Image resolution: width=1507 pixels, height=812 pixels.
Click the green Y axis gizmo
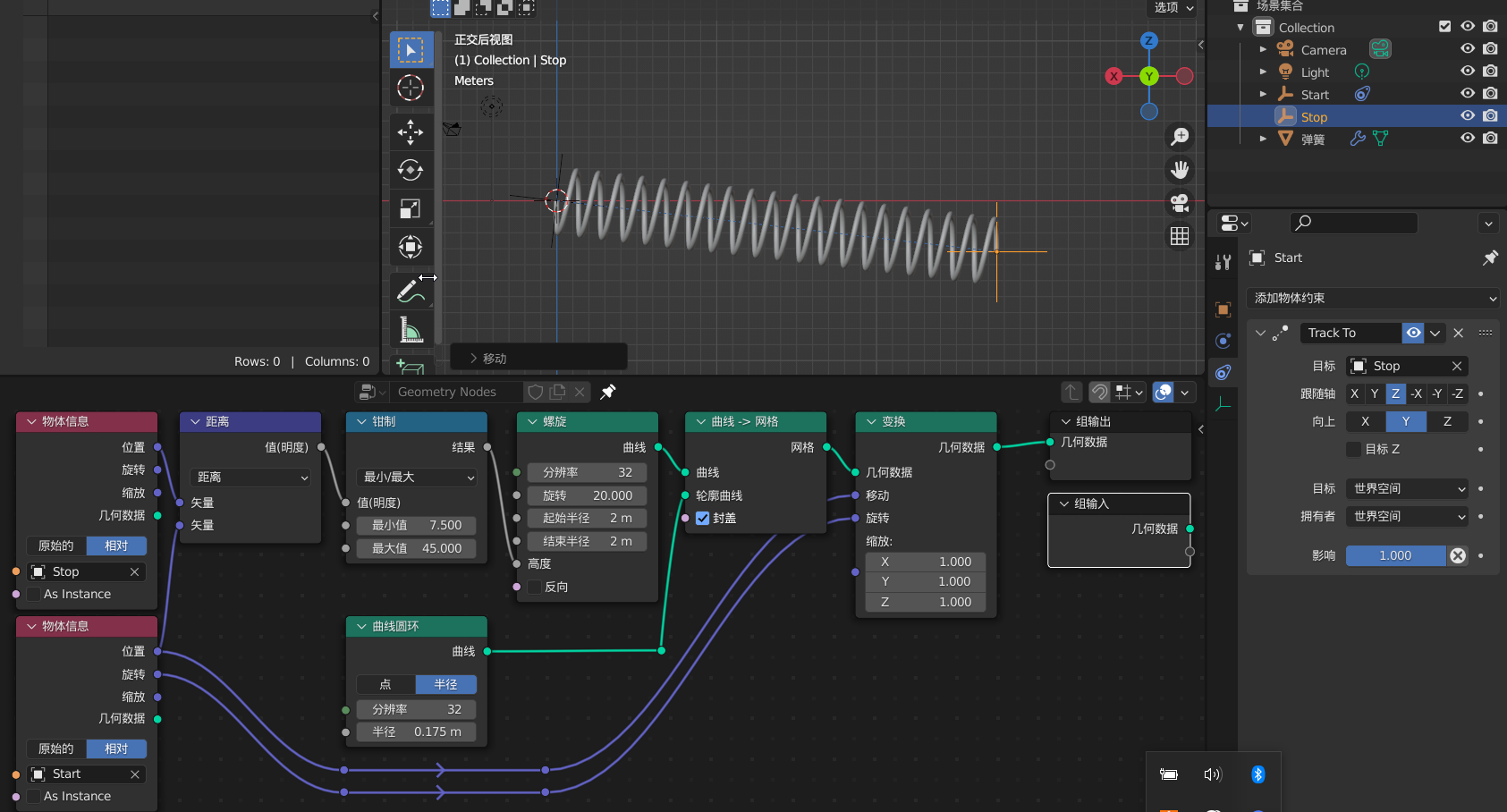click(x=1149, y=76)
